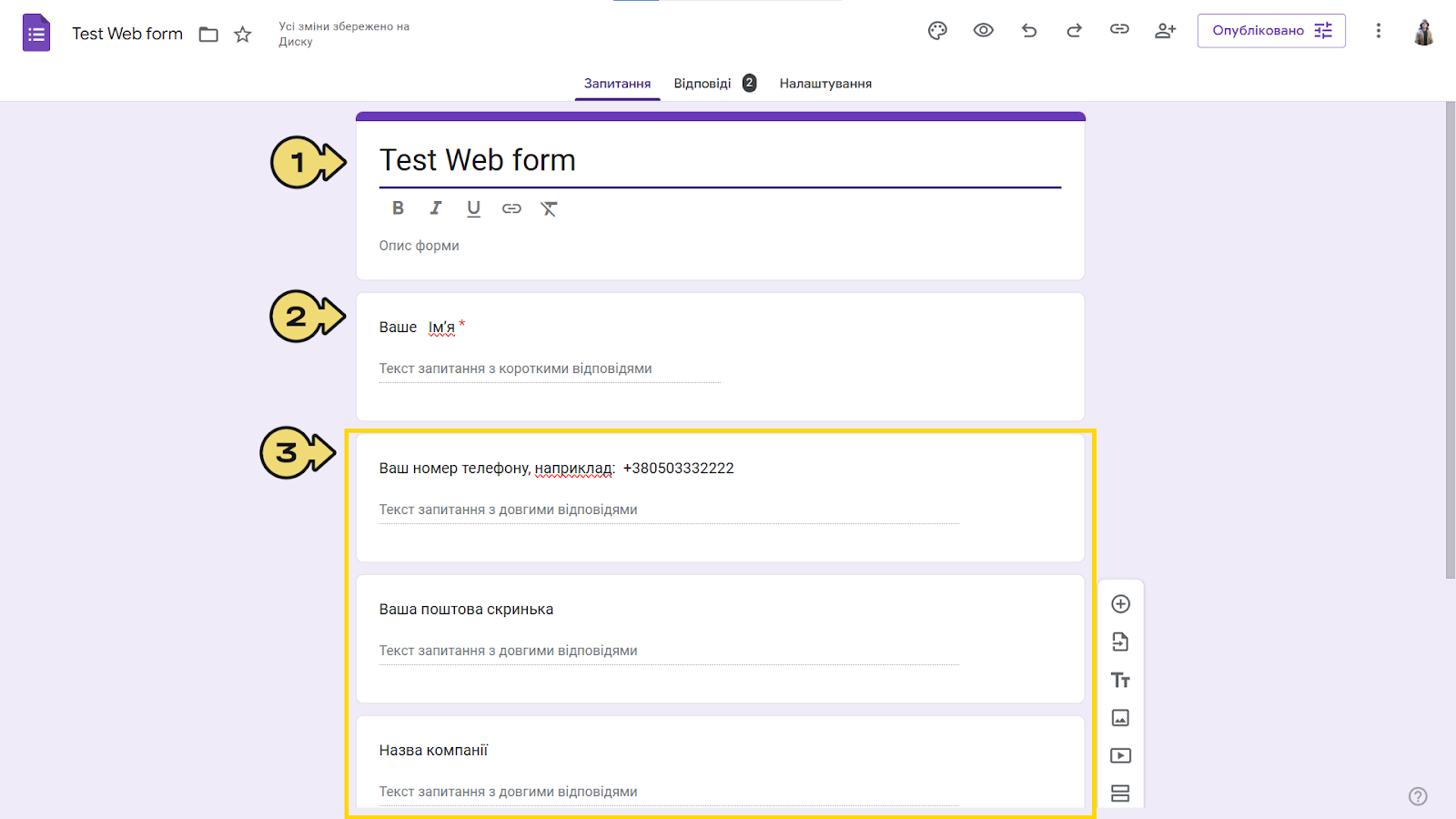
Task: Add title and description block
Action: coord(1121,680)
